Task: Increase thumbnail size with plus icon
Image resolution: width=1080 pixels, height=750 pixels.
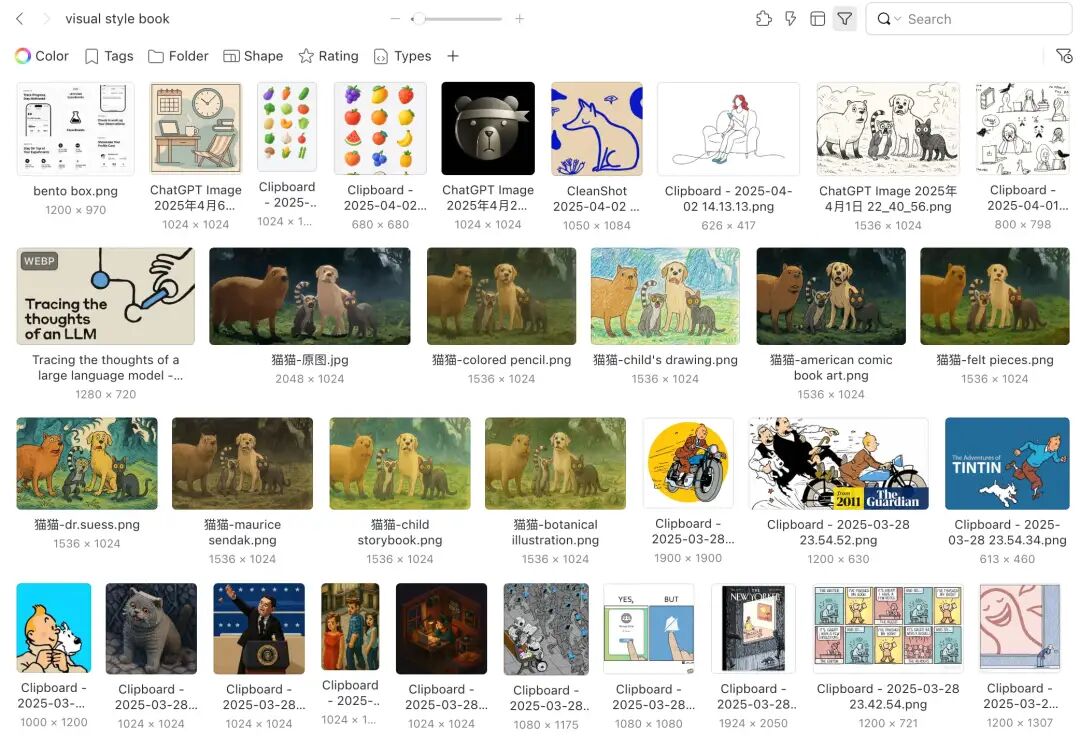Action: click(x=519, y=19)
